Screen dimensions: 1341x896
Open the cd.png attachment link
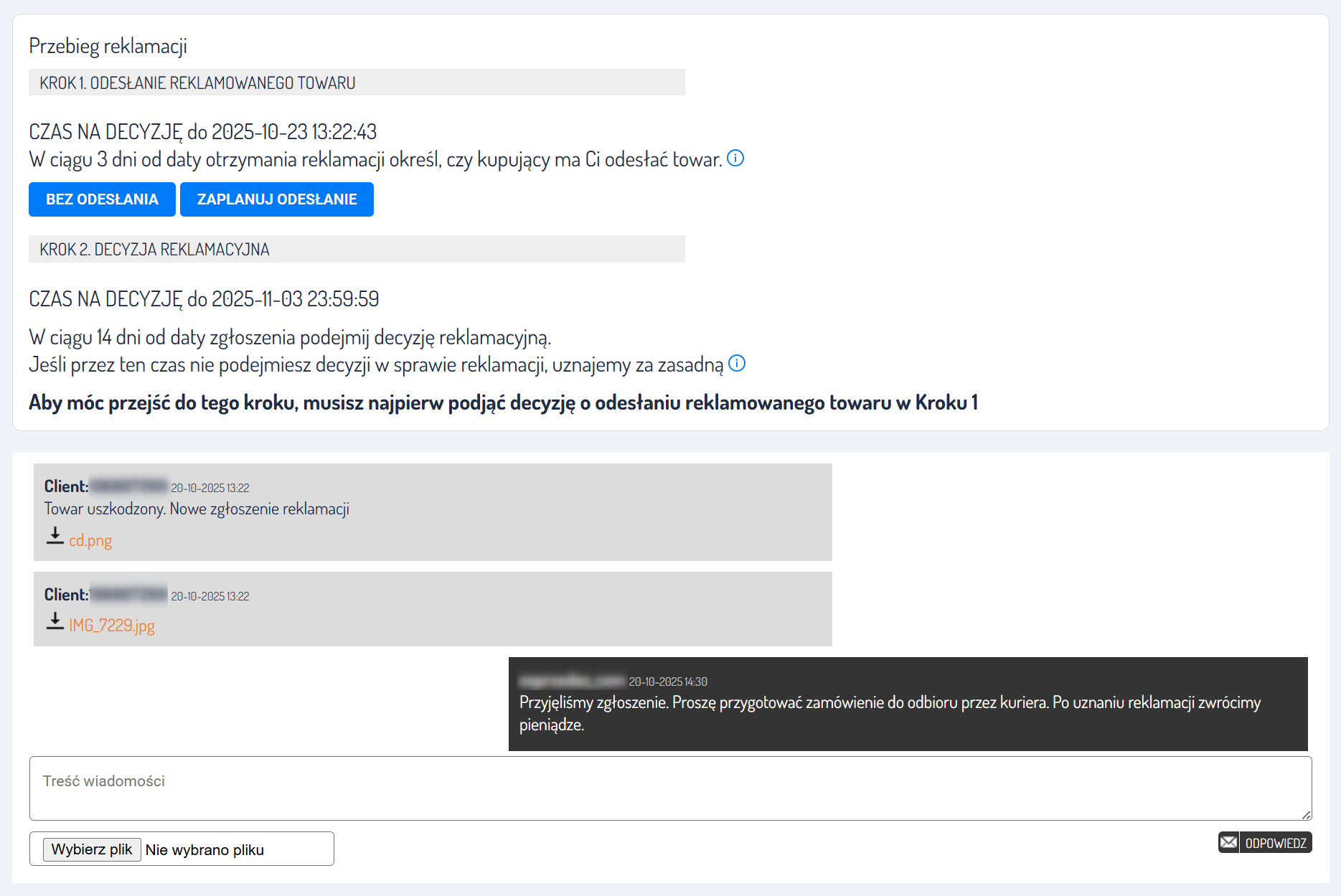(x=90, y=540)
